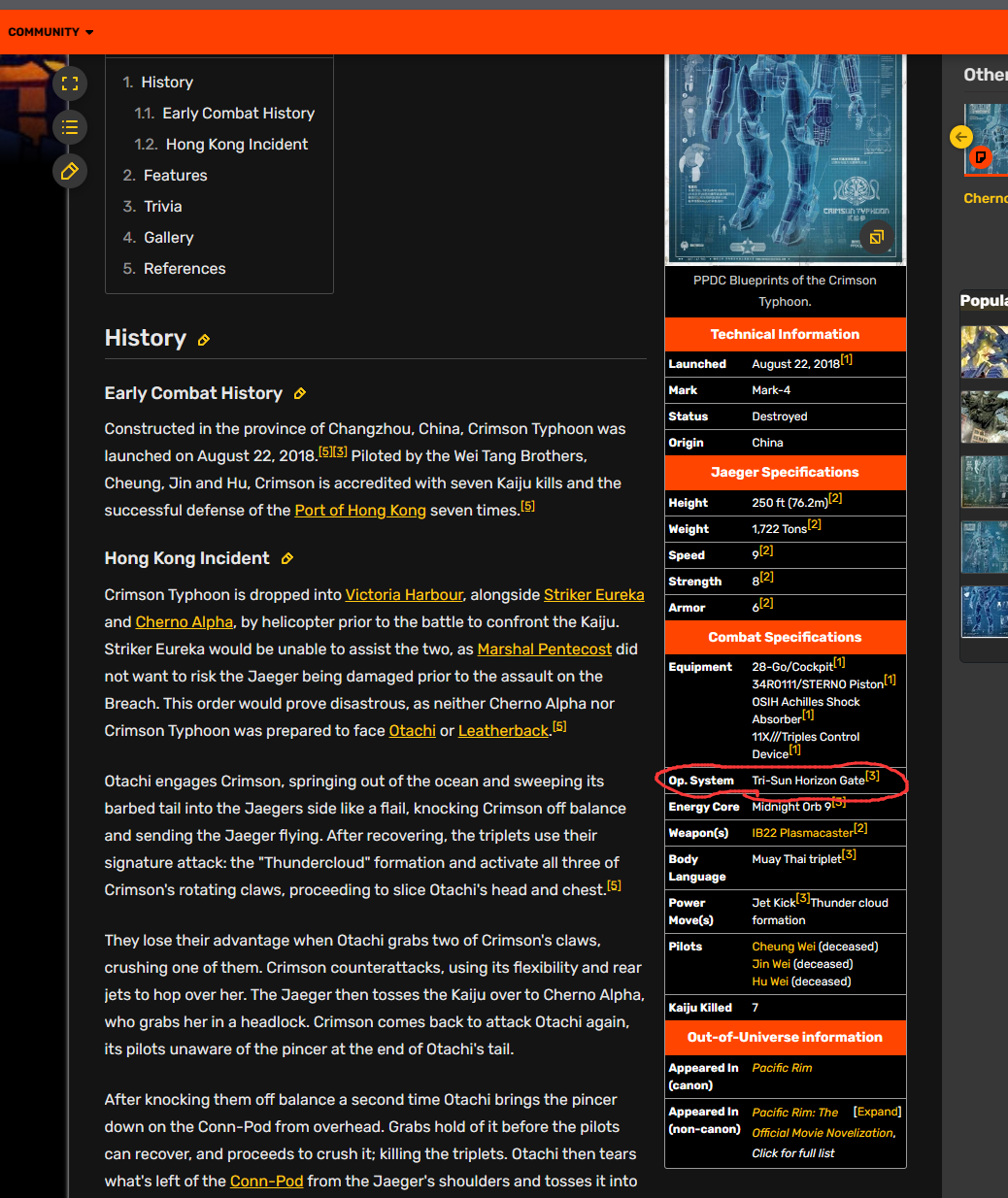The width and height of the screenshot is (1008, 1198).
Task: Open the fourth Popular Pages thumbnail
Action: pyautogui.click(x=985, y=547)
